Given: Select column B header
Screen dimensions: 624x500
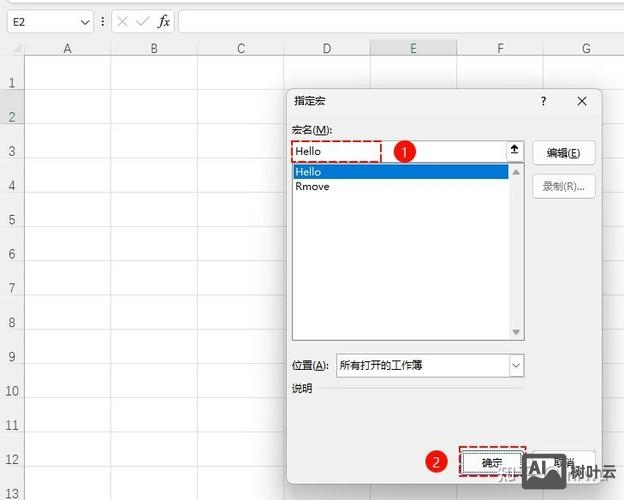Looking at the screenshot, I should pos(154,48).
